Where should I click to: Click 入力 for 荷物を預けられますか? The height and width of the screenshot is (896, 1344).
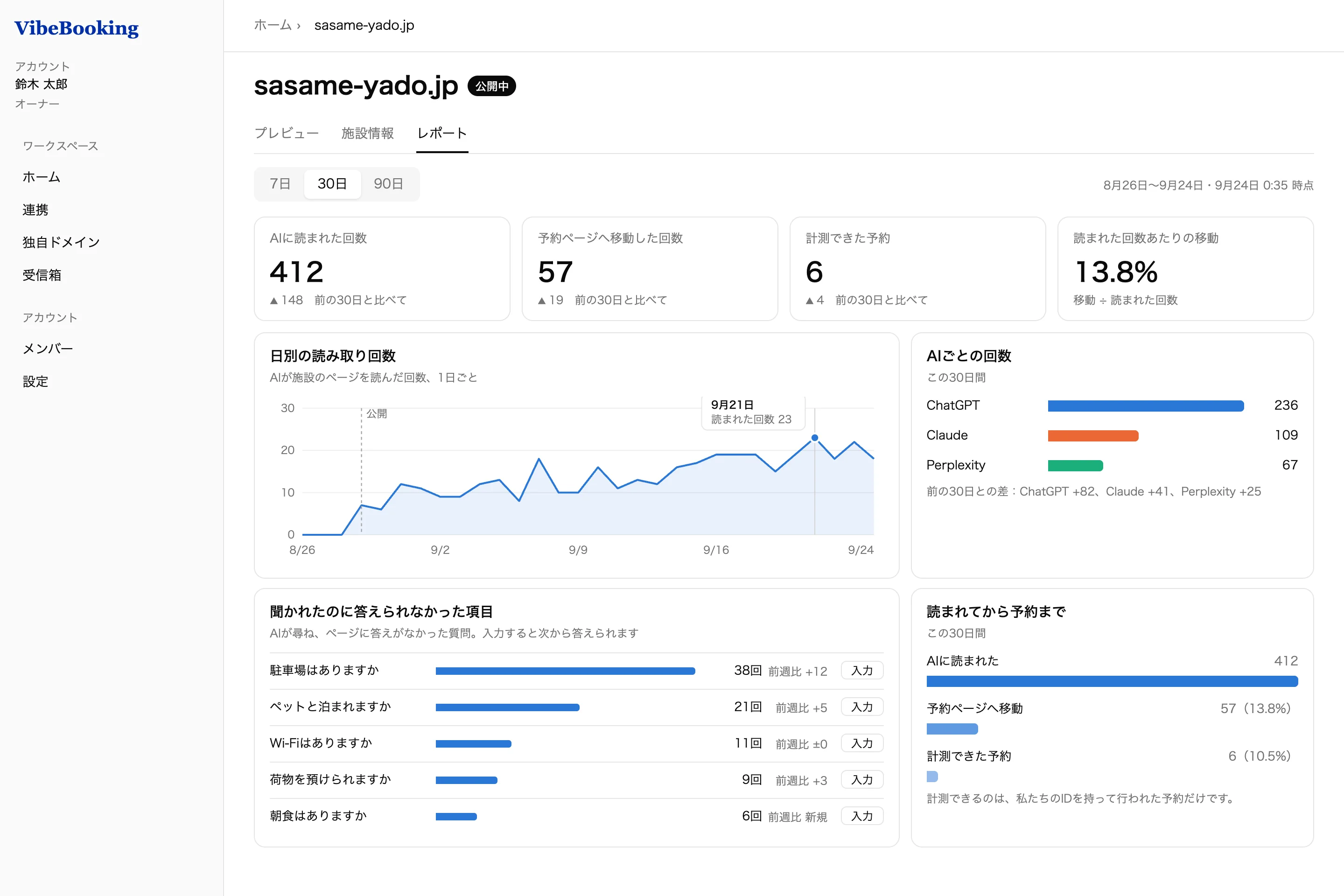coord(862,780)
